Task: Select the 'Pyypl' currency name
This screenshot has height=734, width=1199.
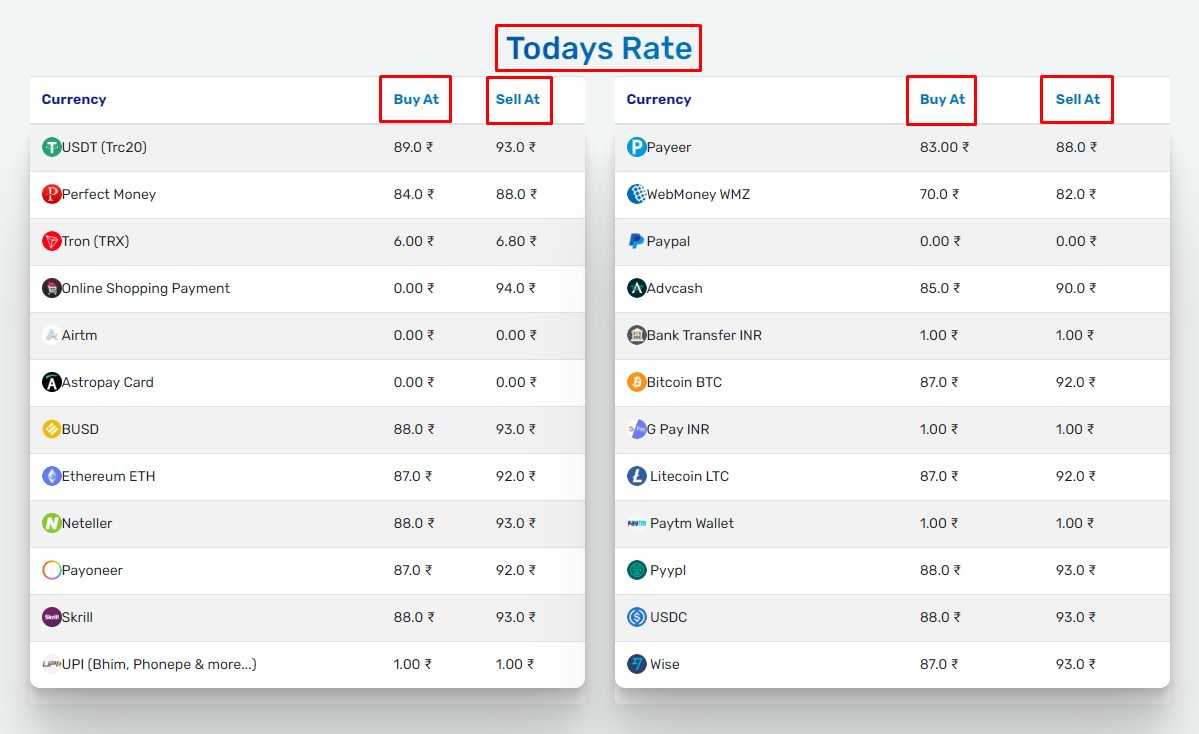Action: pos(668,570)
